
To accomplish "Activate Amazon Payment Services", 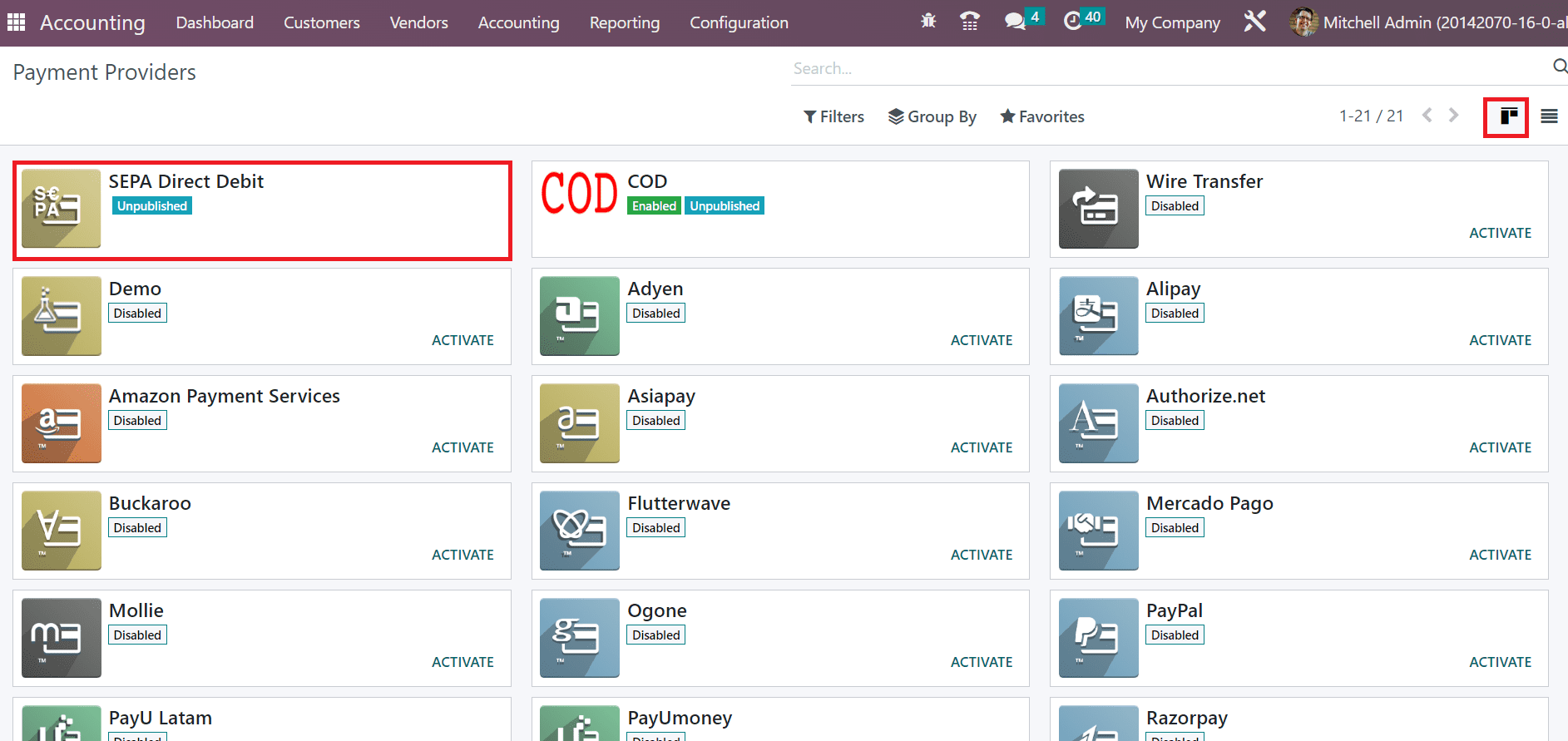I will 462,447.
